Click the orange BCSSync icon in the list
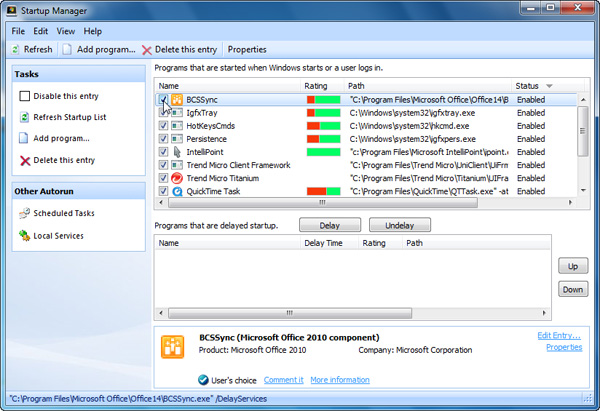Viewport: 600px width, 411px height. coord(177,100)
